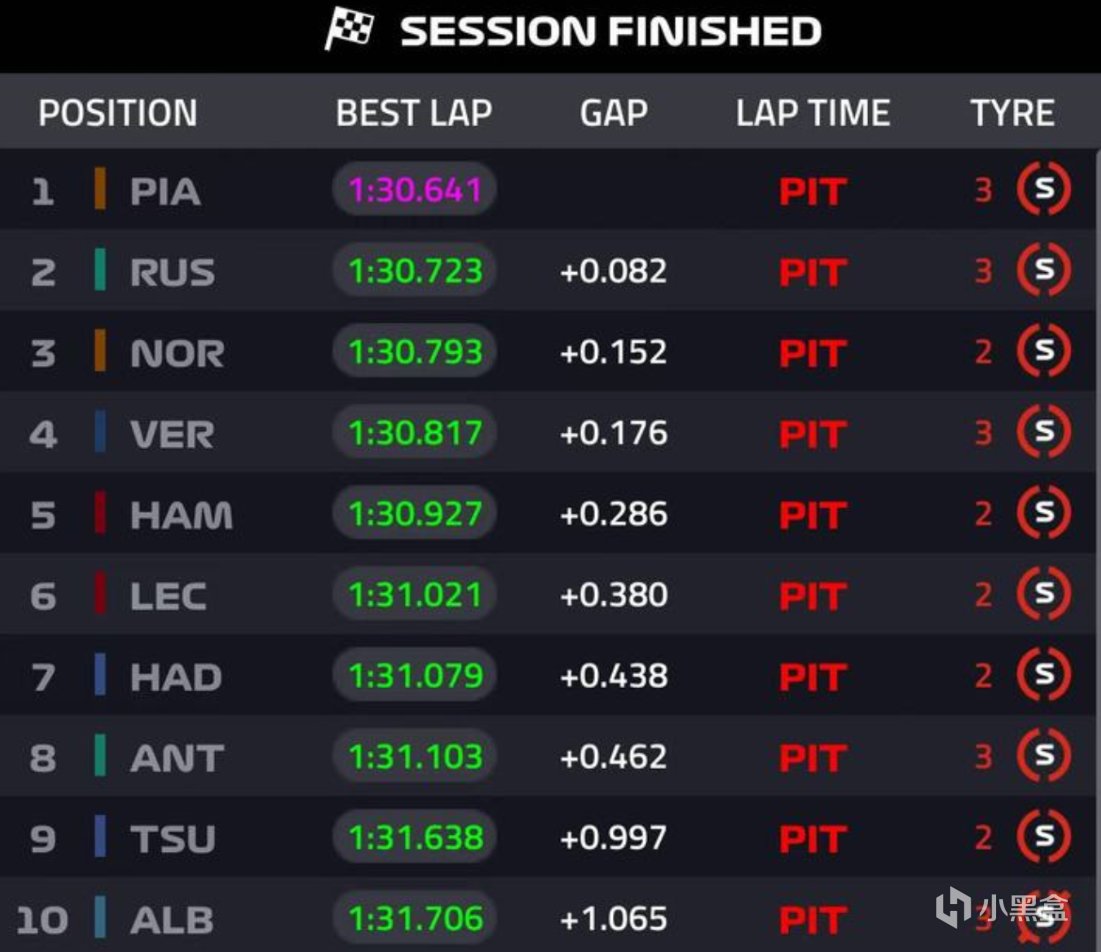Click the orange team color bar beside NOR
Image resolution: width=1101 pixels, height=952 pixels.
click(x=100, y=352)
